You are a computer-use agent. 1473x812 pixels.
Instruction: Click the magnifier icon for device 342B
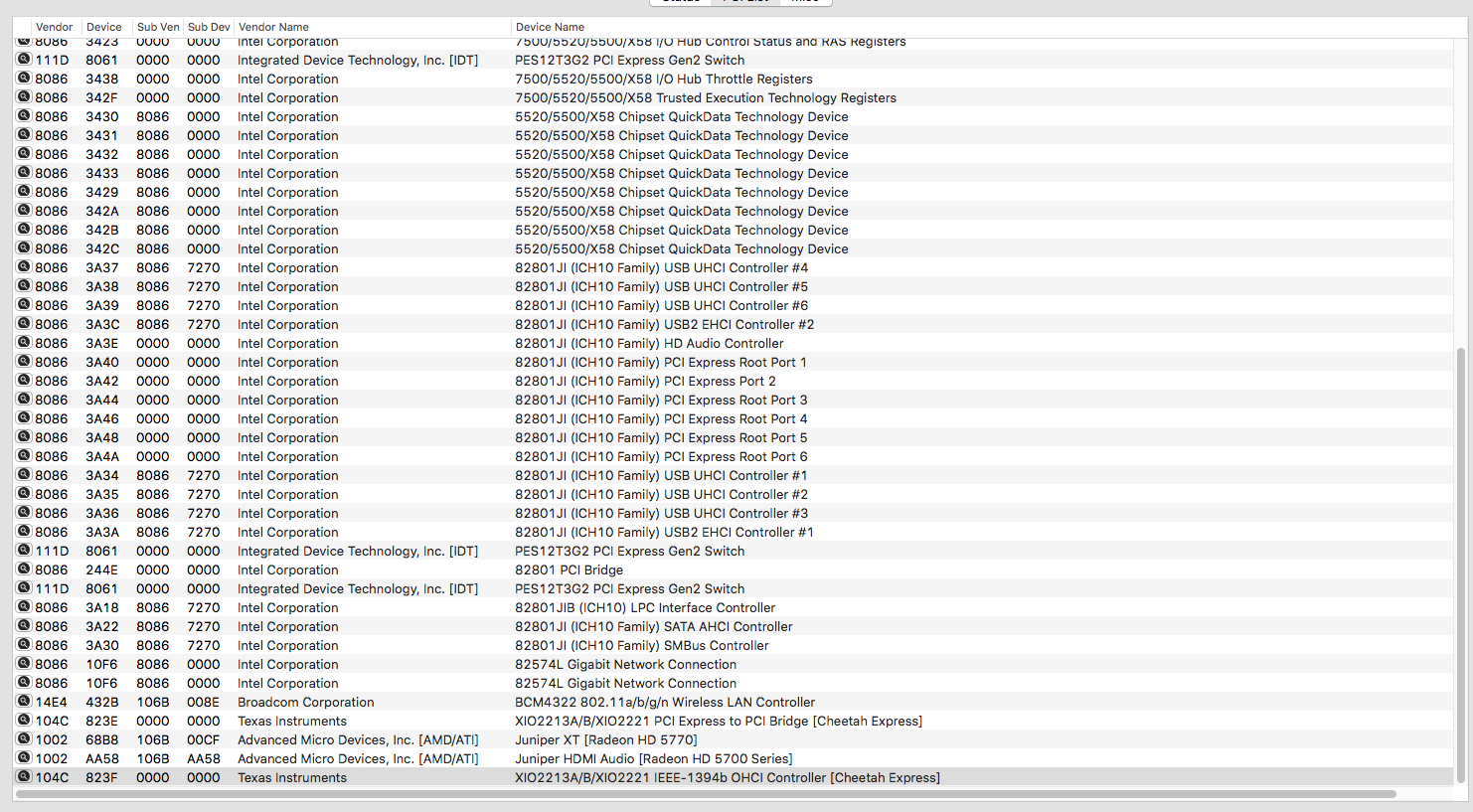click(x=24, y=229)
